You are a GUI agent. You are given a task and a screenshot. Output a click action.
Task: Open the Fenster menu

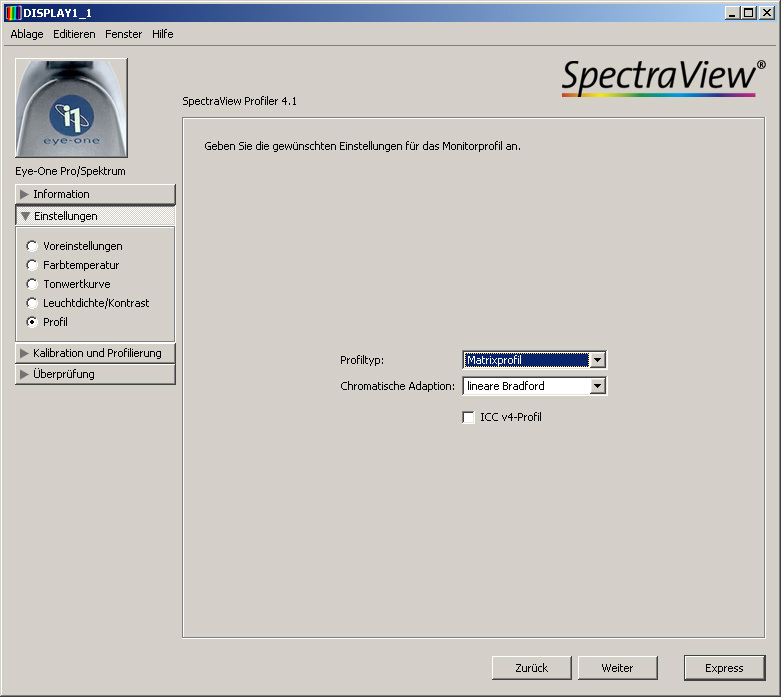click(124, 34)
